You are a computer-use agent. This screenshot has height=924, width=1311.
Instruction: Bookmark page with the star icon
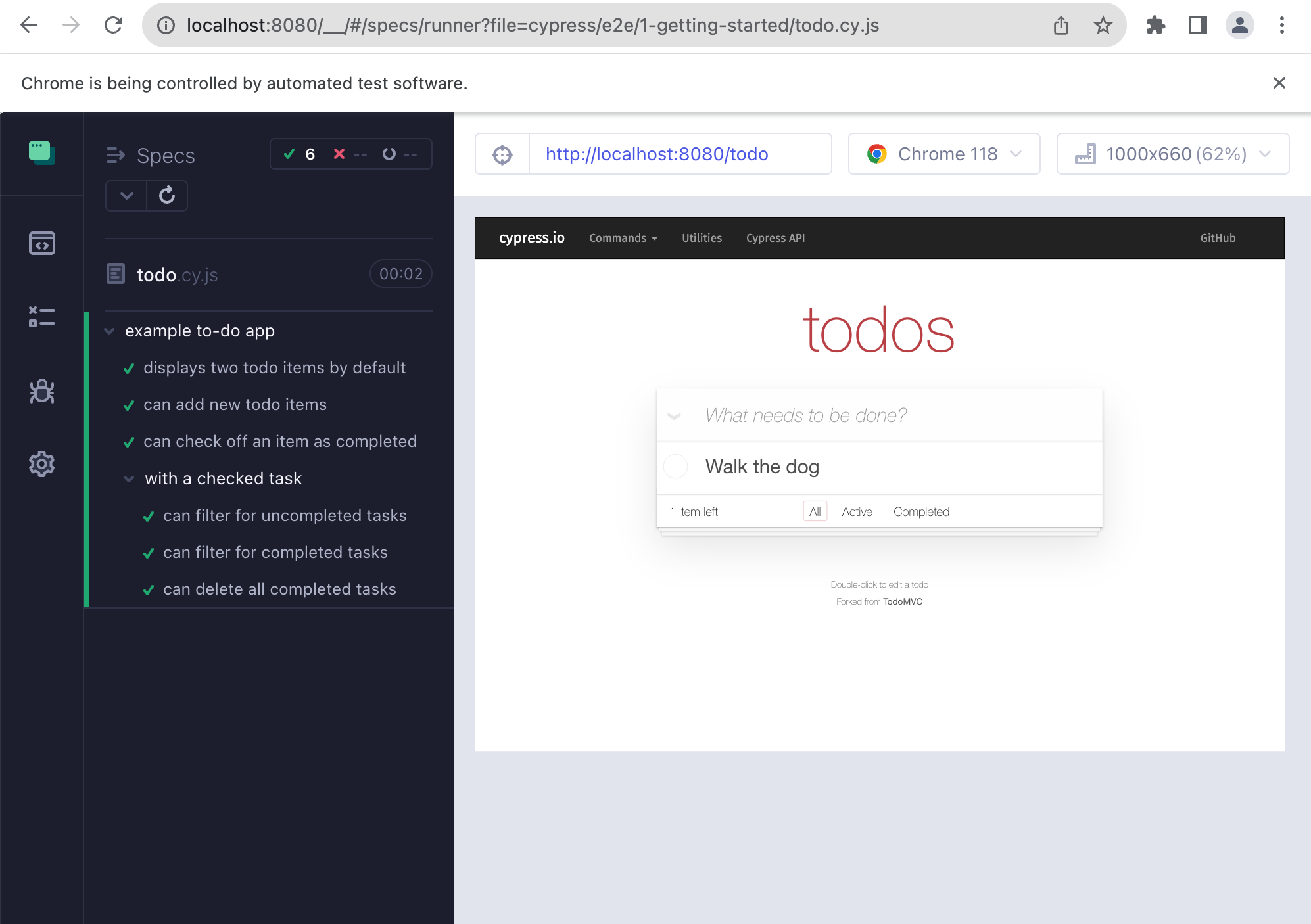[1103, 26]
